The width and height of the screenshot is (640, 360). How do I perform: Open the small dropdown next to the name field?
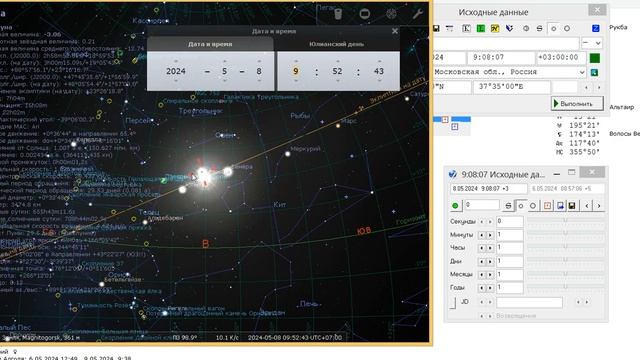[x=592, y=43]
